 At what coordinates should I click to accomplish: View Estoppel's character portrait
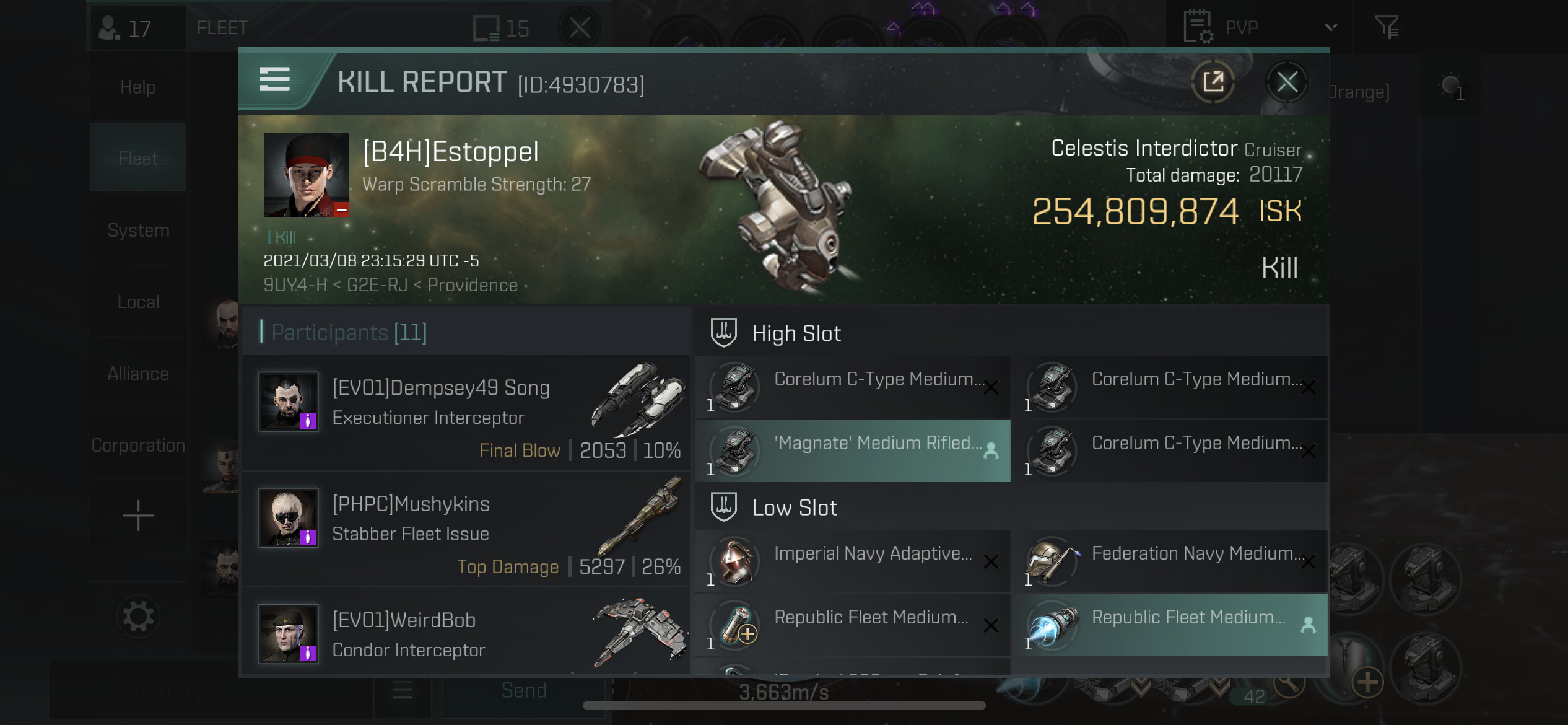(x=307, y=175)
